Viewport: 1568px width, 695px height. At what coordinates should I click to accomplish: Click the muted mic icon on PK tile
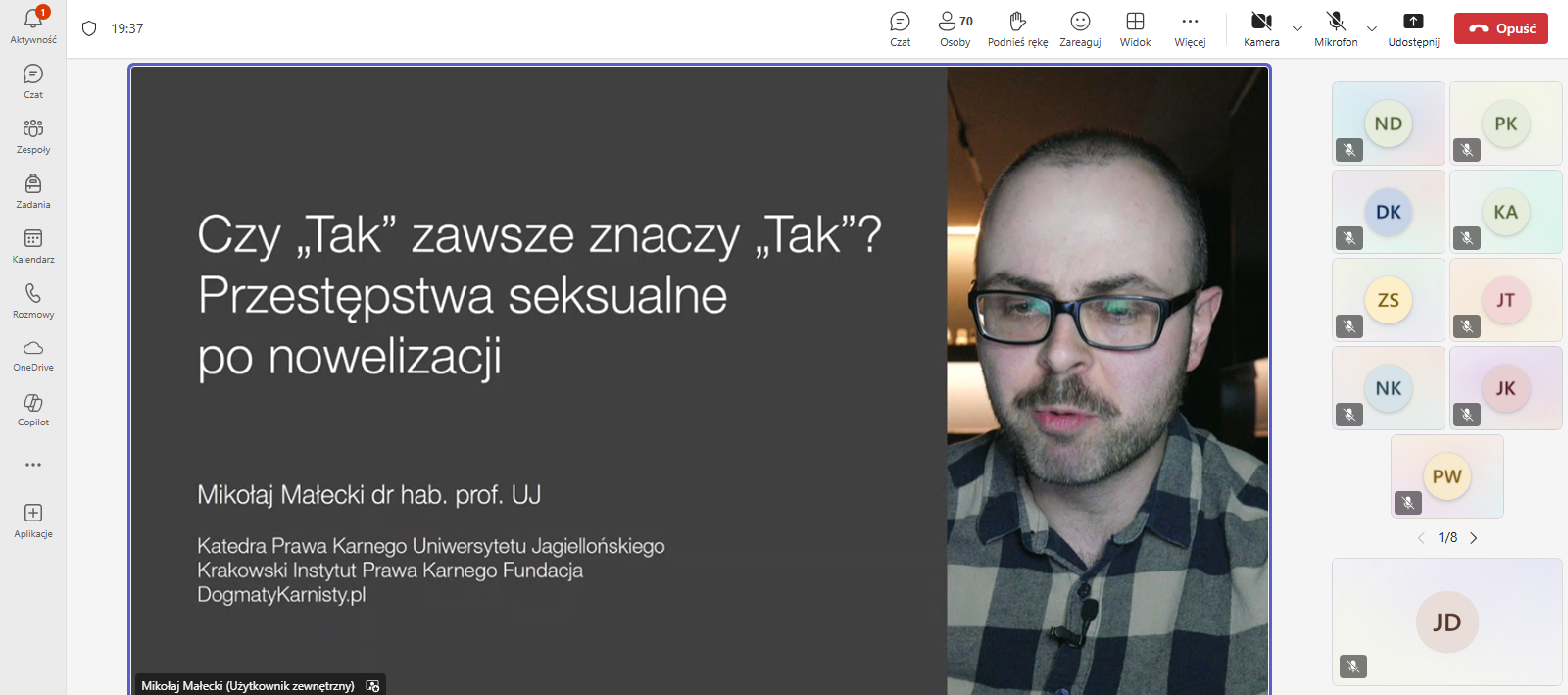point(1467,150)
